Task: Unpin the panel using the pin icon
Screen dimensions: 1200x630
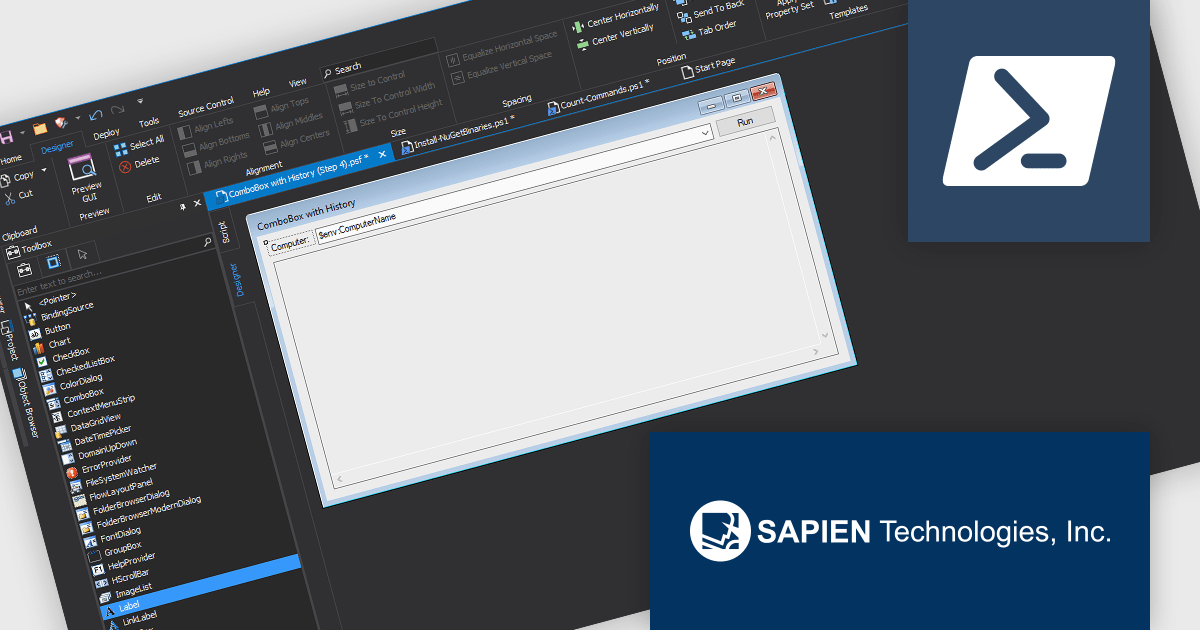Action: pos(183,207)
